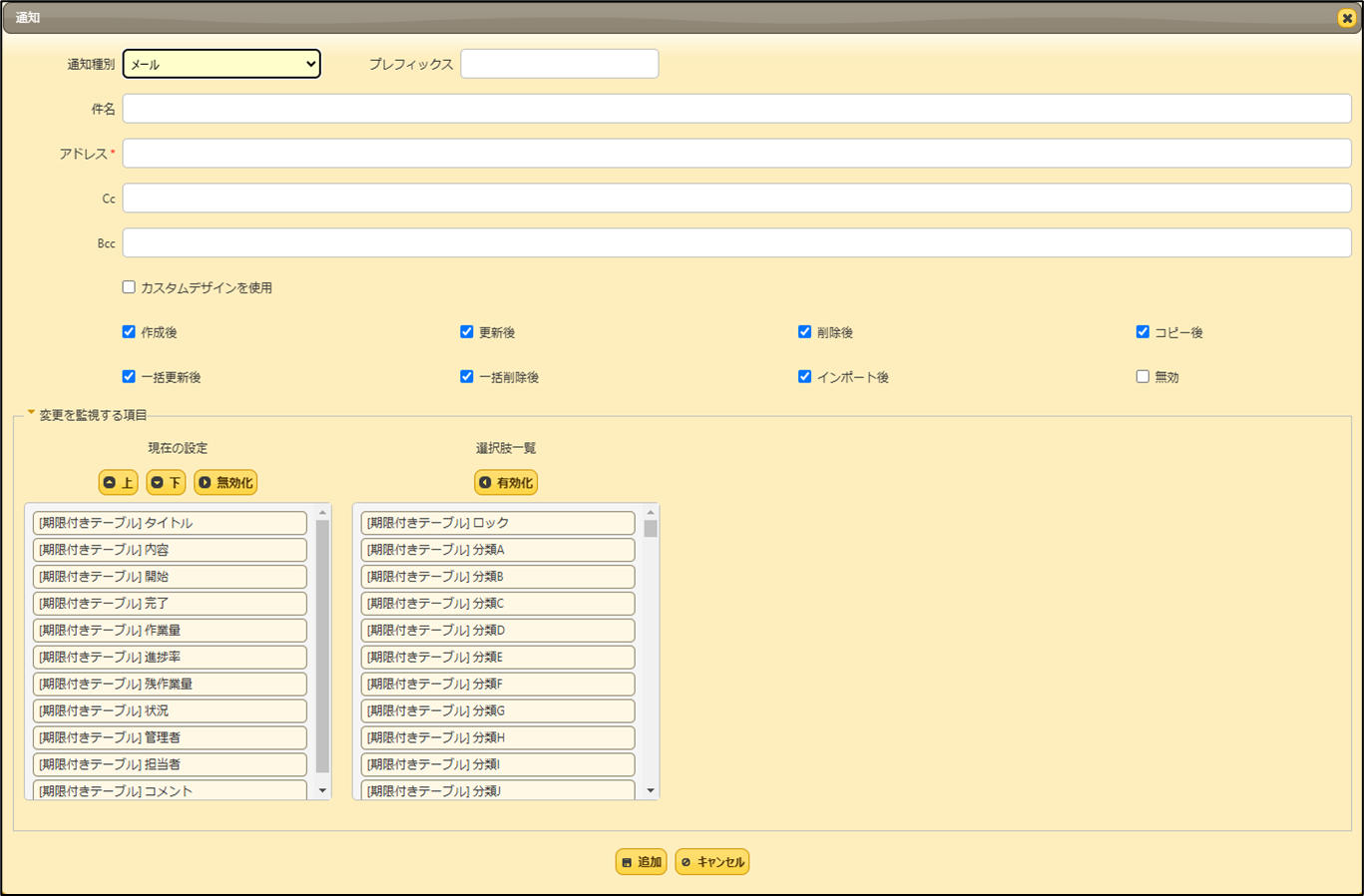Screen dimensions: 1364x896
Task: Select [期限付きテーブル] コメント item
Action: (x=170, y=790)
